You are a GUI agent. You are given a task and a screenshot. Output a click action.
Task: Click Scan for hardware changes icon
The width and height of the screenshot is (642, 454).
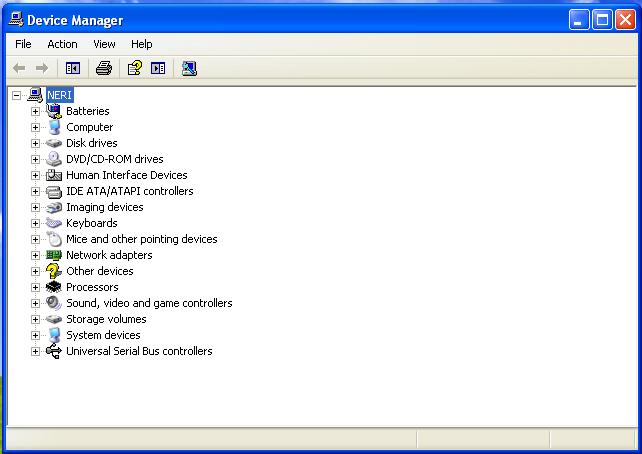click(x=189, y=68)
